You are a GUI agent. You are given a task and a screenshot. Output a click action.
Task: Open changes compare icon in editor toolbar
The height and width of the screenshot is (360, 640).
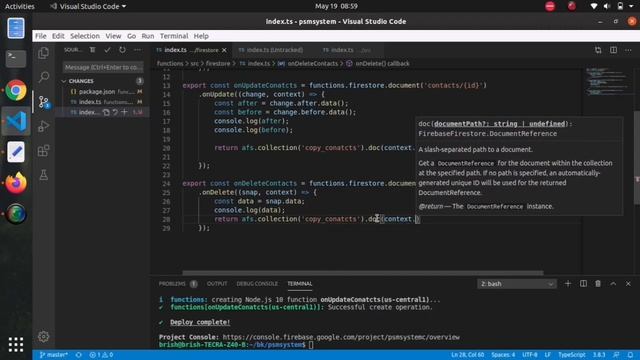point(598,50)
